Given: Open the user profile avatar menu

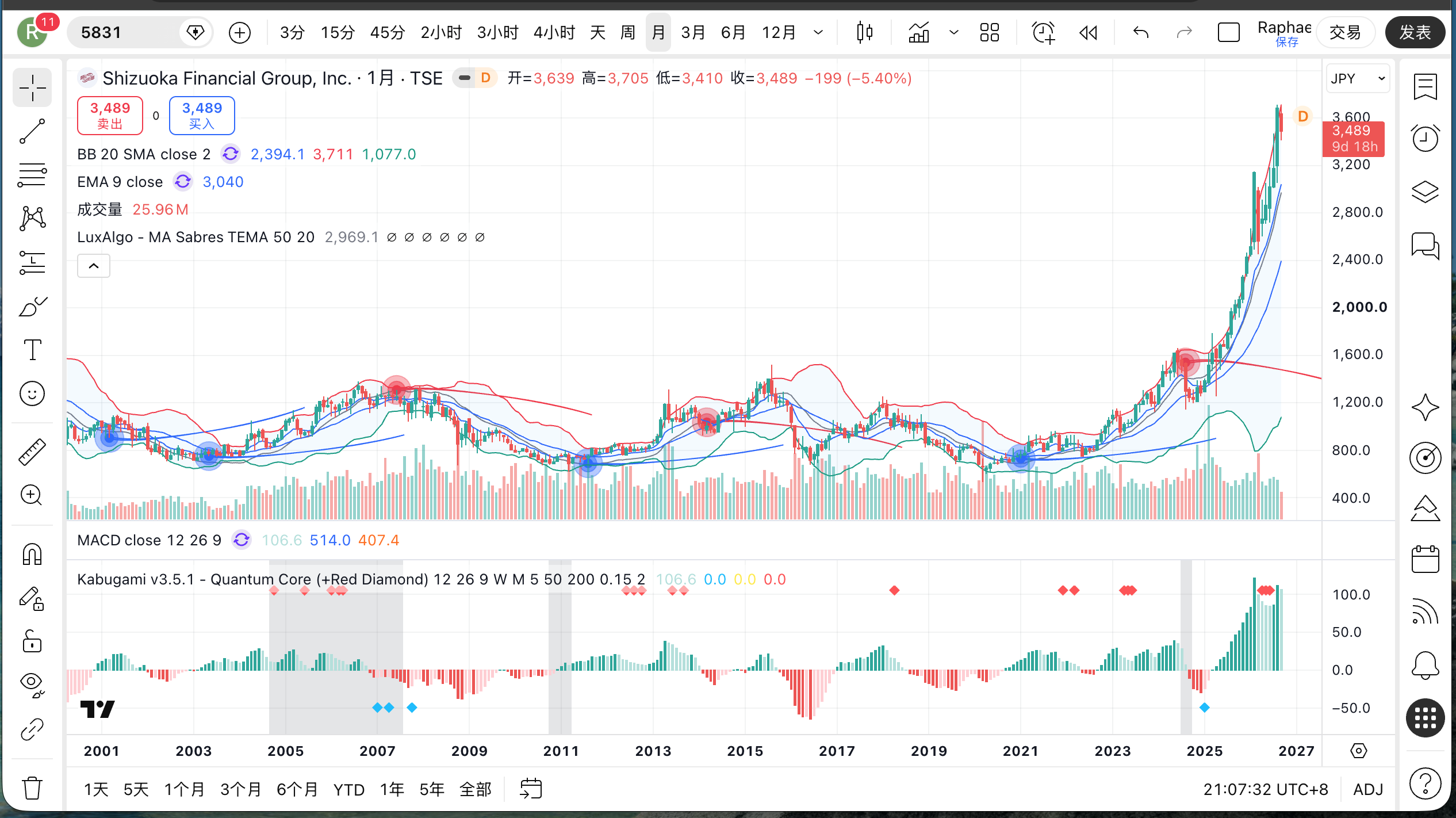Looking at the screenshot, I should tap(32, 32).
